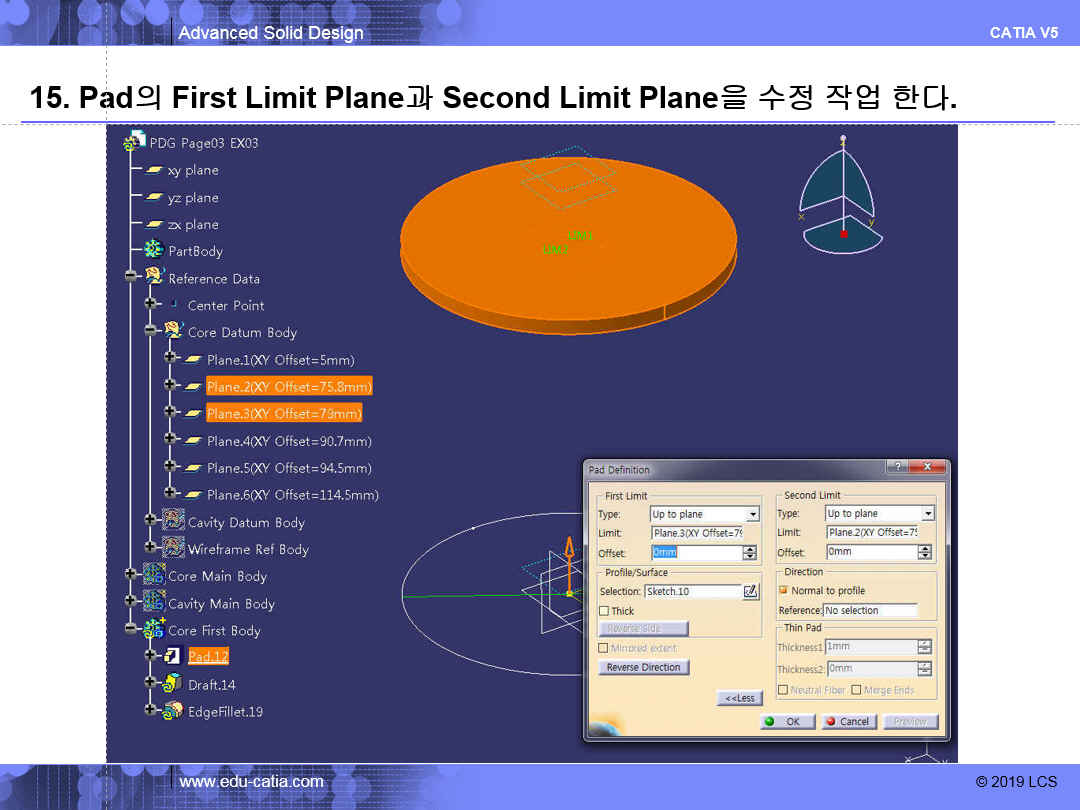Open First Limit Type dropdown
The image size is (1080, 810).
(752, 514)
